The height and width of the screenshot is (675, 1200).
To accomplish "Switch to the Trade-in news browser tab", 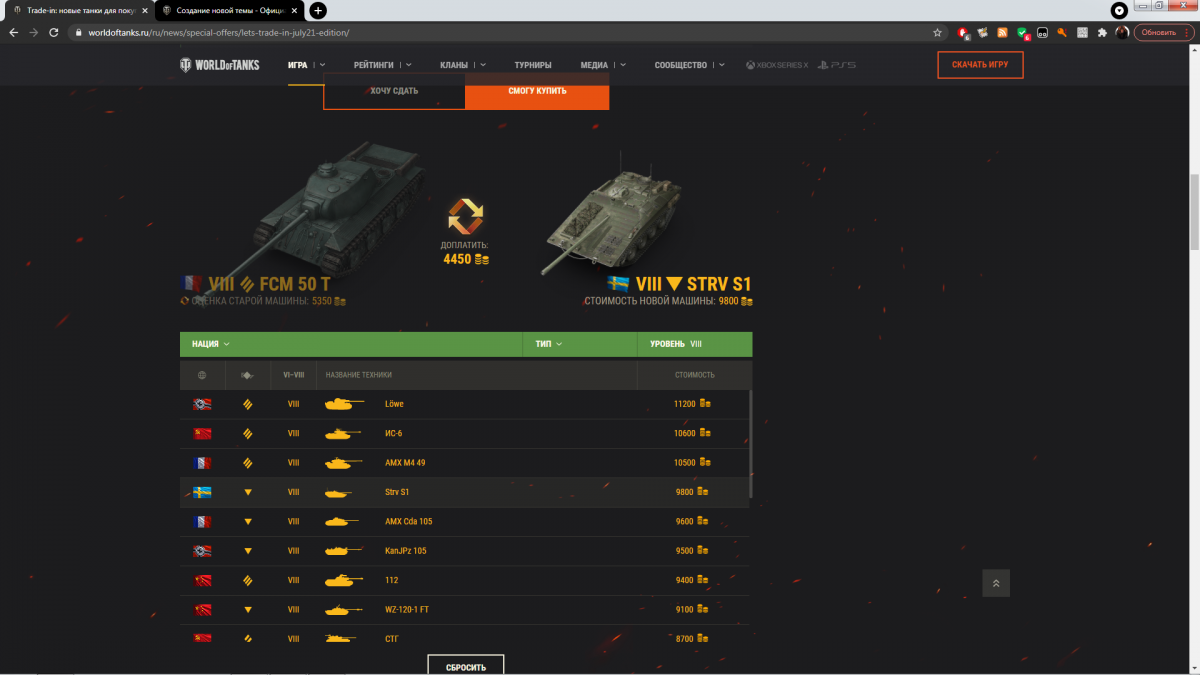I will coord(78,10).
